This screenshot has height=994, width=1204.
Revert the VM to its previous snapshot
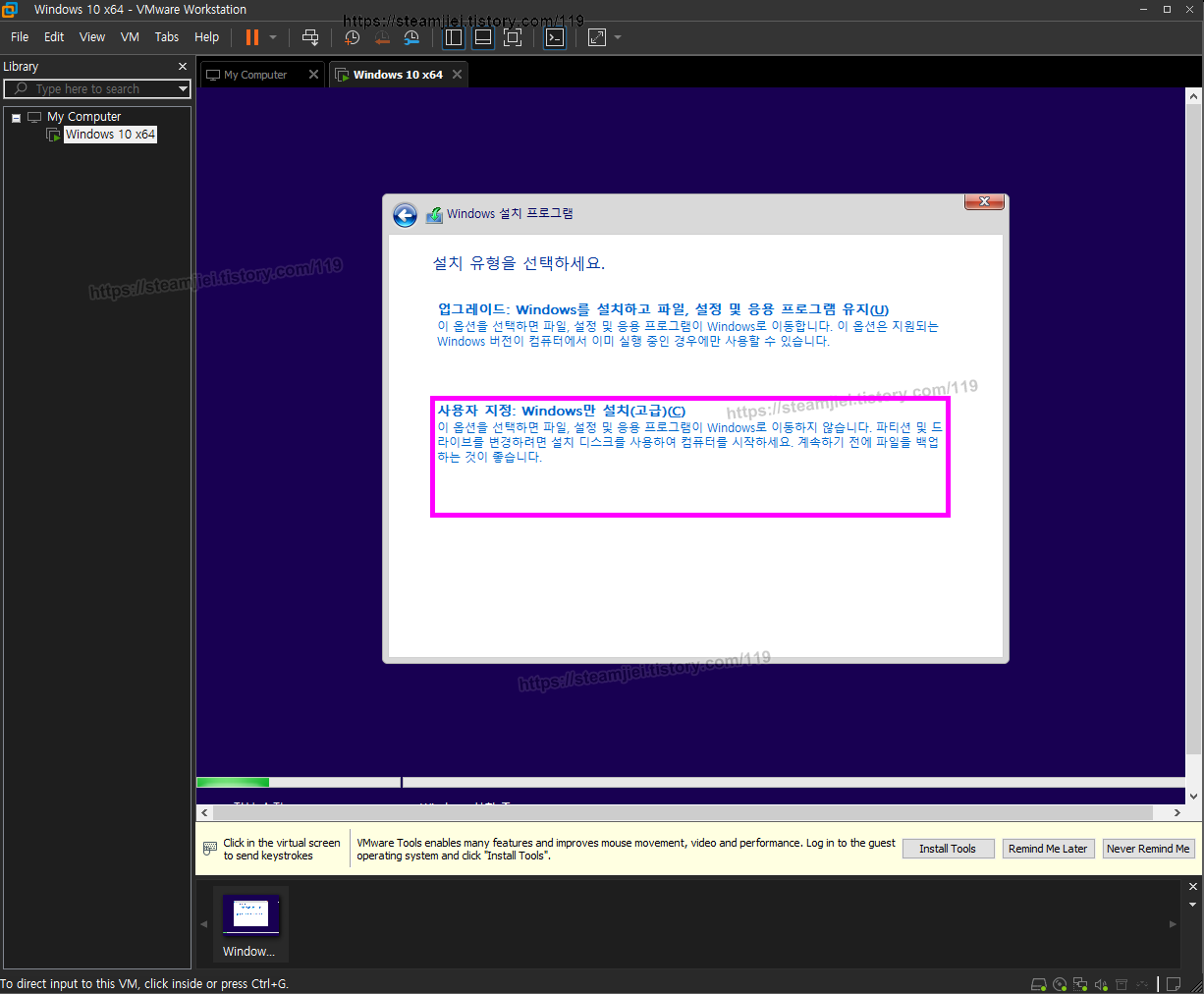coord(382,37)
